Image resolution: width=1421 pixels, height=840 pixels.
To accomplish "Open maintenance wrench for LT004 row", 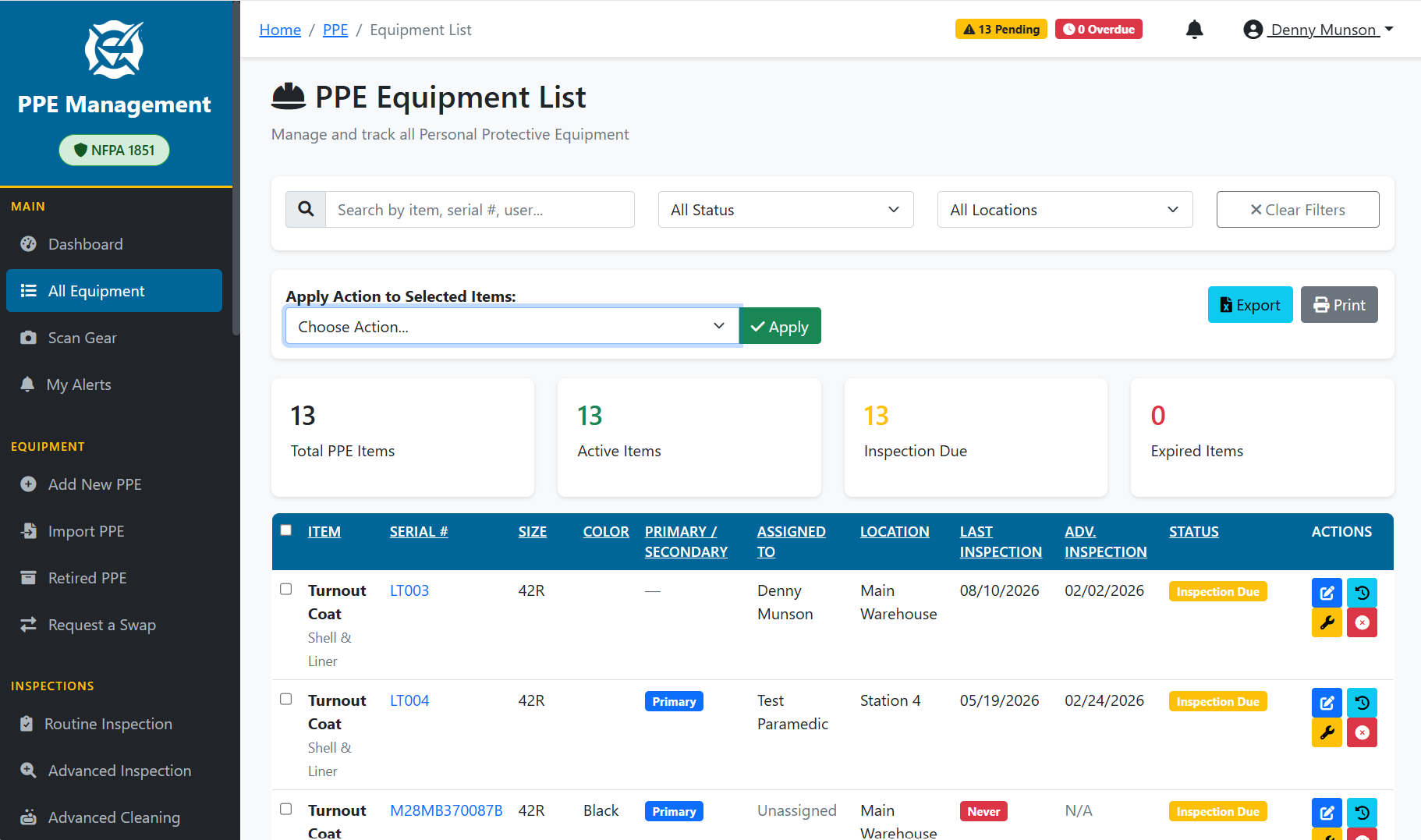I will tap(1327, 732).
